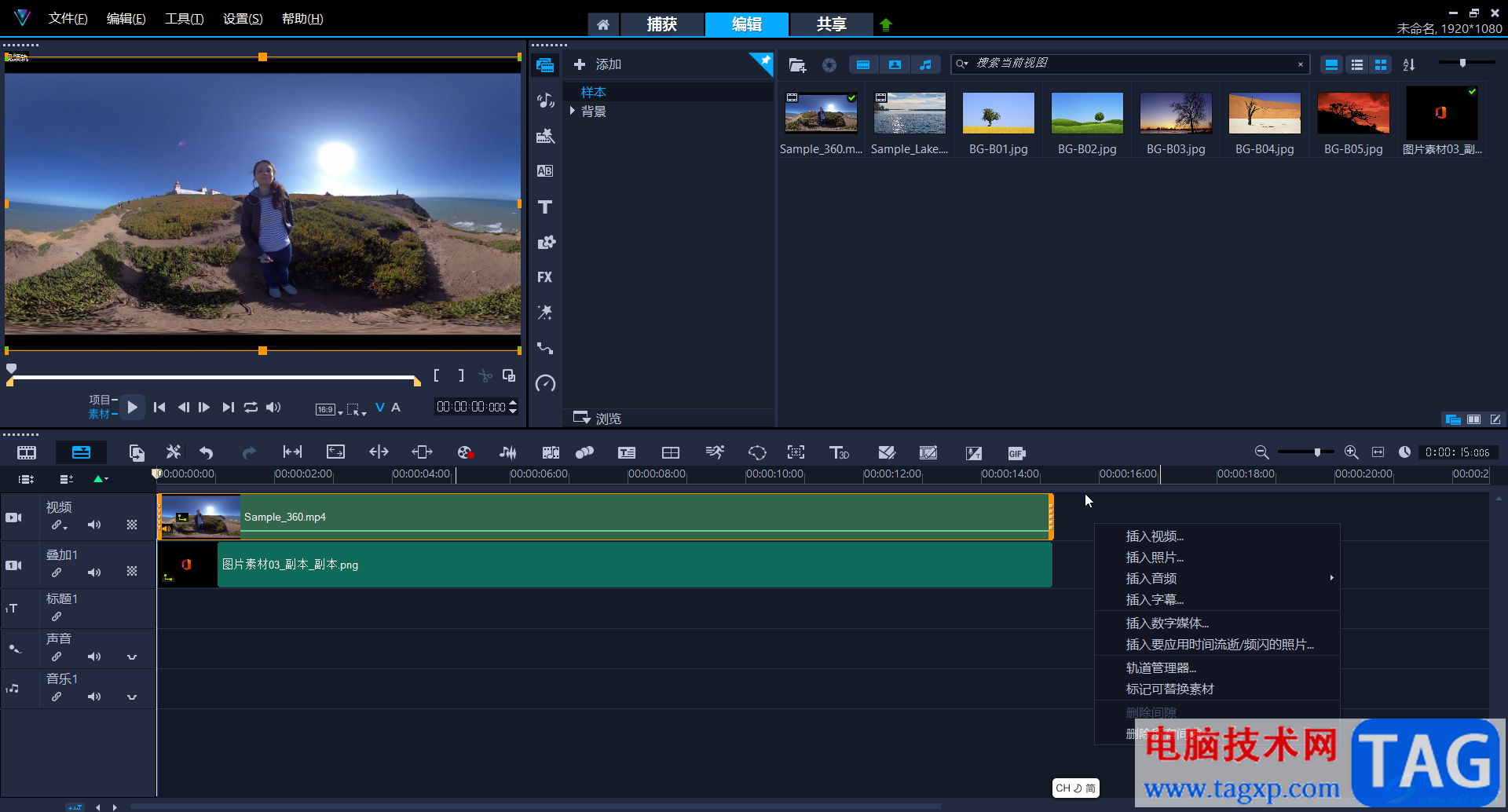Open the Transition (AB) library icon

(x=545, y=171)
